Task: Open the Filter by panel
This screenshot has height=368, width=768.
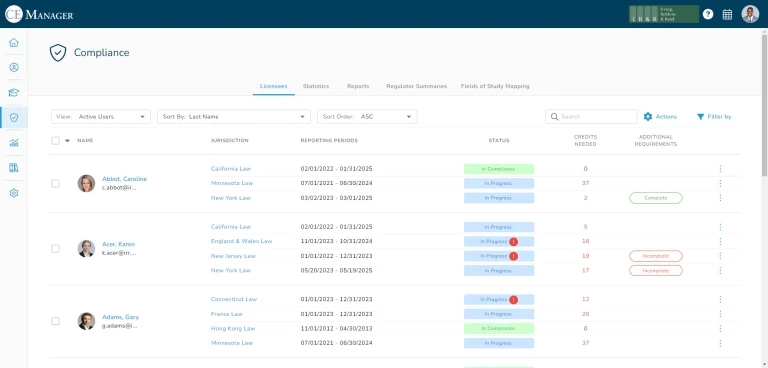Action: tap(714, 117)
